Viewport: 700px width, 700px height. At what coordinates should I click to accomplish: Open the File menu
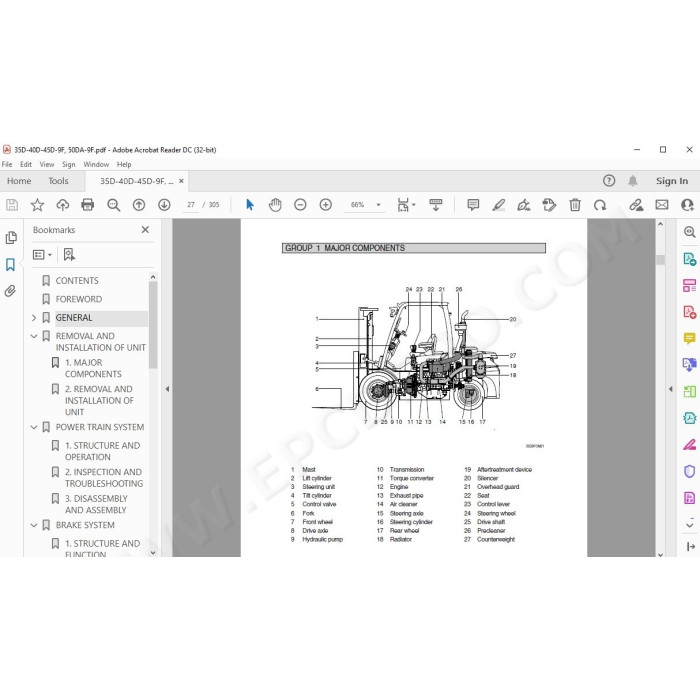(x=7, y=164)
